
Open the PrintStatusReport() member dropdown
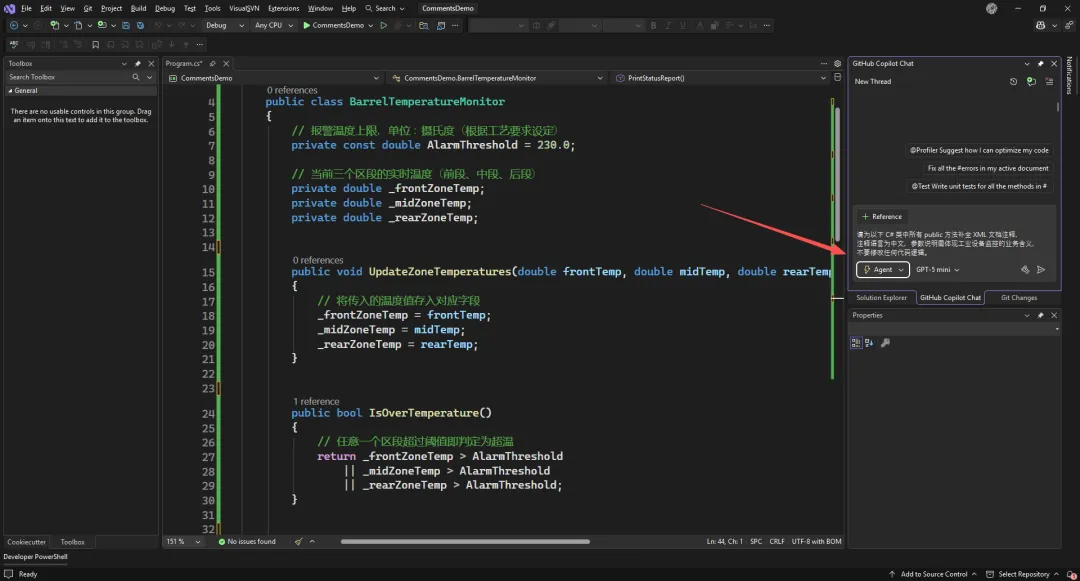pyautogui.click(x=720, y=78)
